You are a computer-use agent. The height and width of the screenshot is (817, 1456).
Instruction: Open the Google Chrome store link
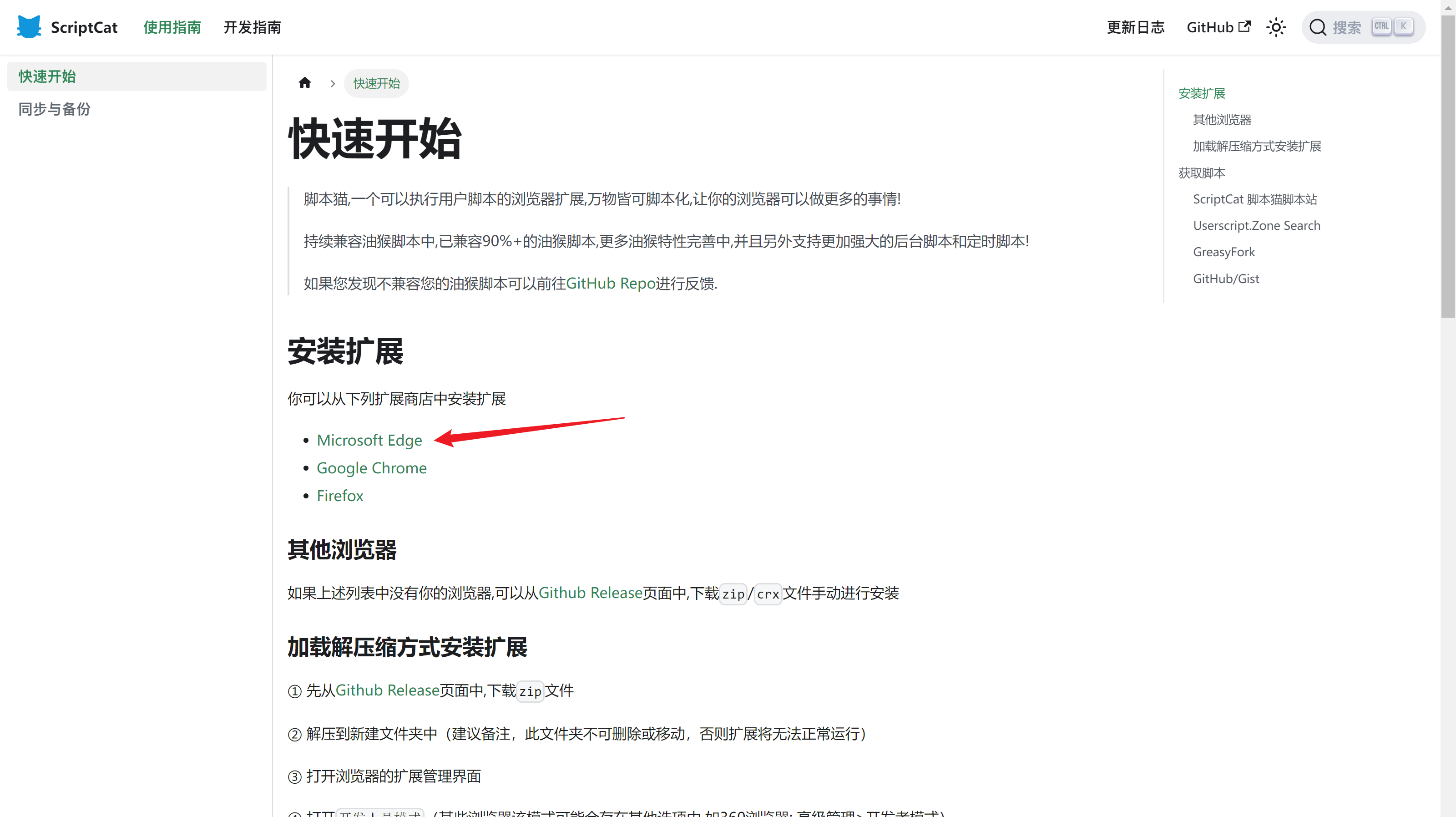pyautogui.click(x=371, y=467)
